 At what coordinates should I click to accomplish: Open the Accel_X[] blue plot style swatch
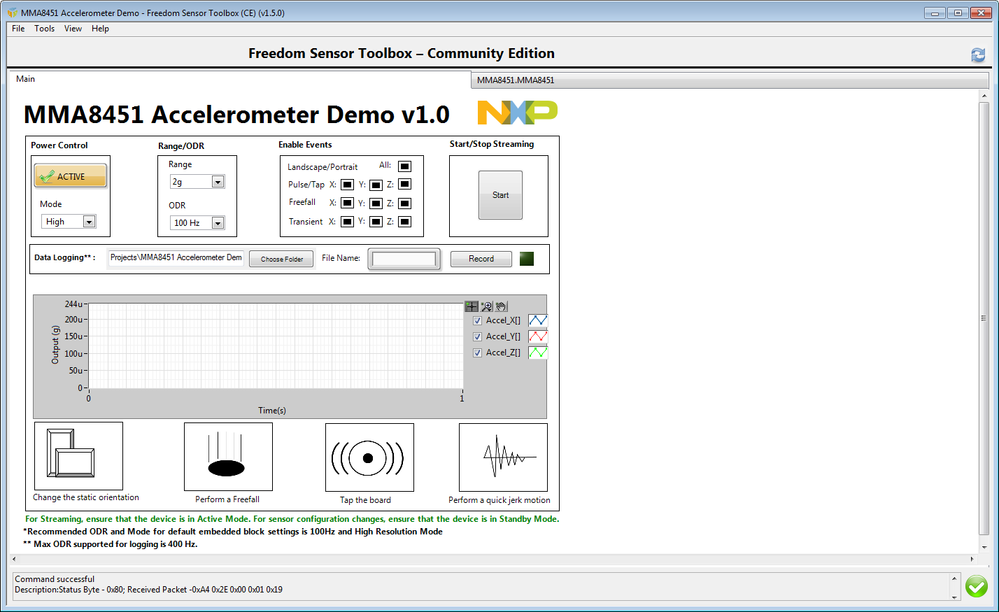(x=538, y=320)
